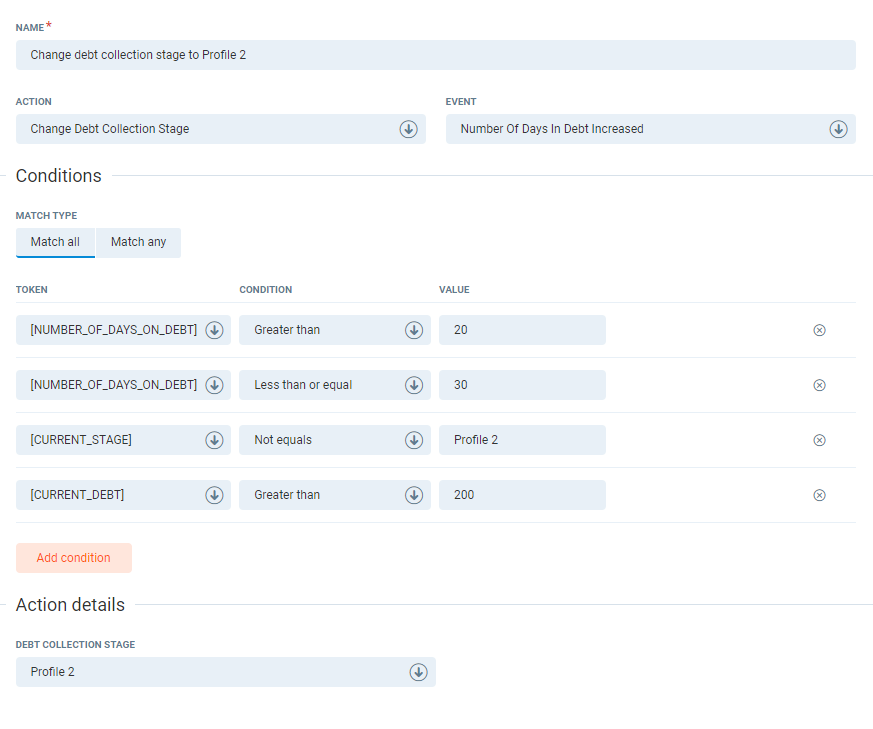Edit the Name field text
This screenshot has width=873, height=729.
click(x=435, y=55)
